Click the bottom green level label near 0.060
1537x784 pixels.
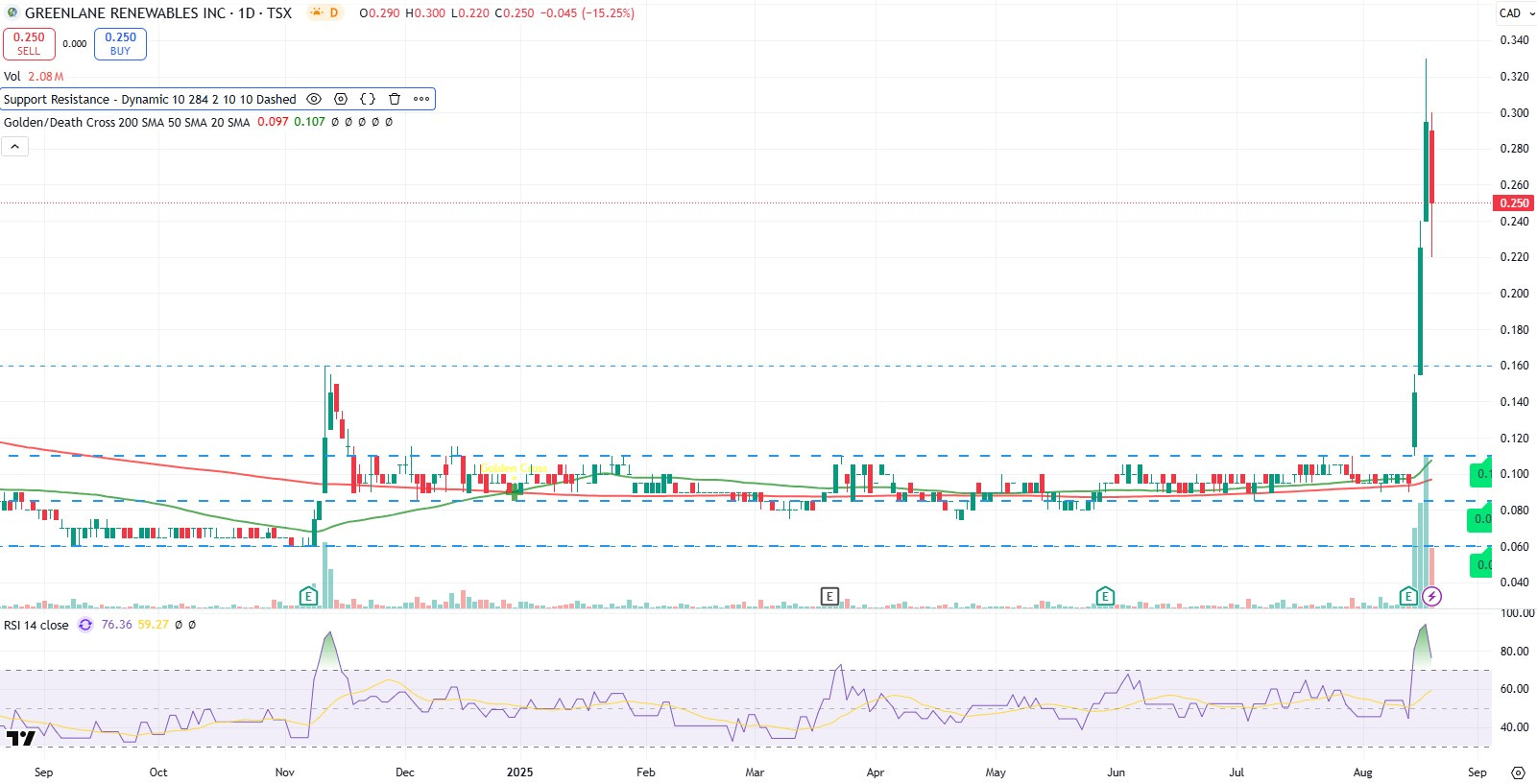[1482, 565]
